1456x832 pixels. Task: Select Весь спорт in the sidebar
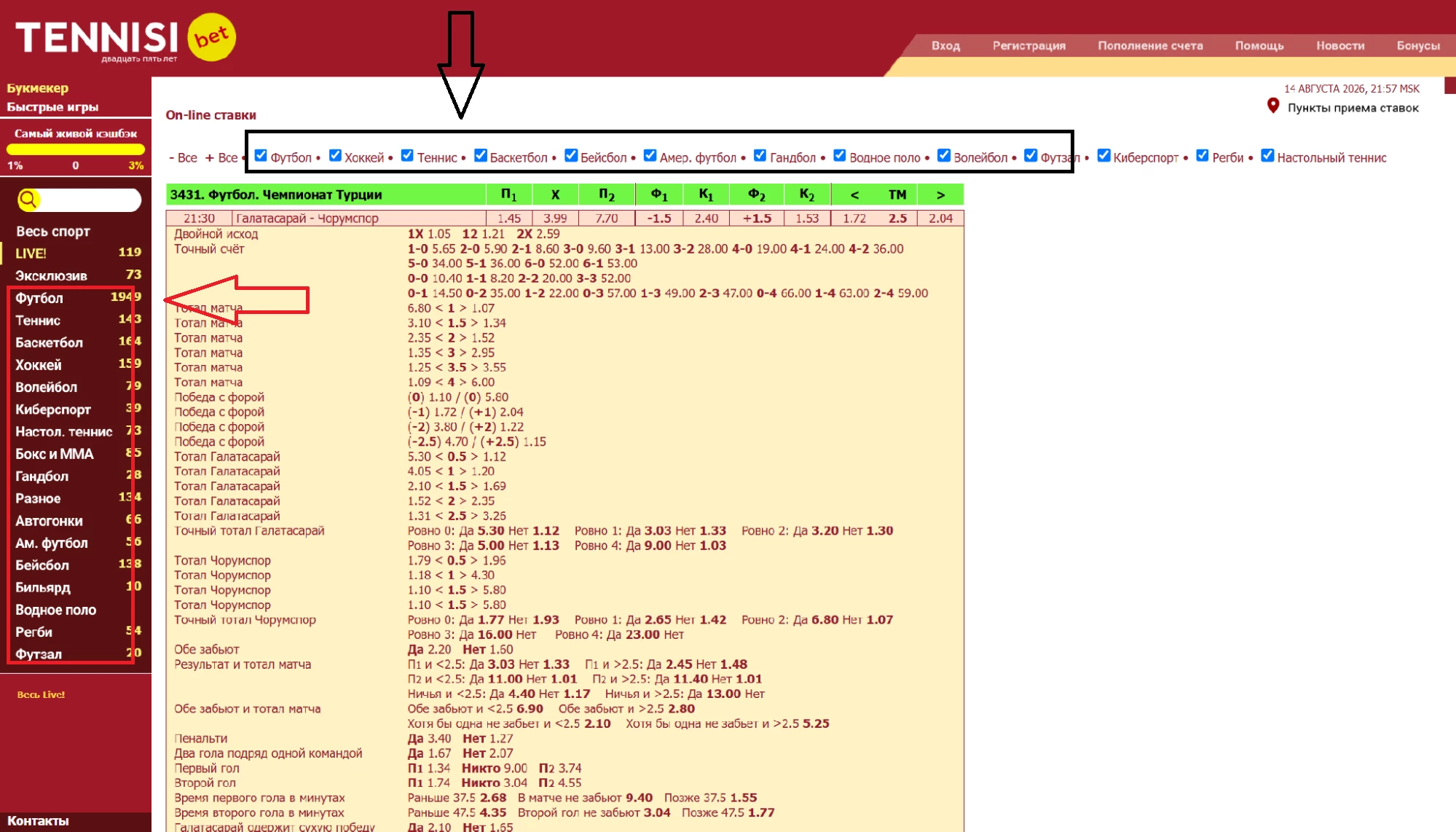(x=53, y=232)
